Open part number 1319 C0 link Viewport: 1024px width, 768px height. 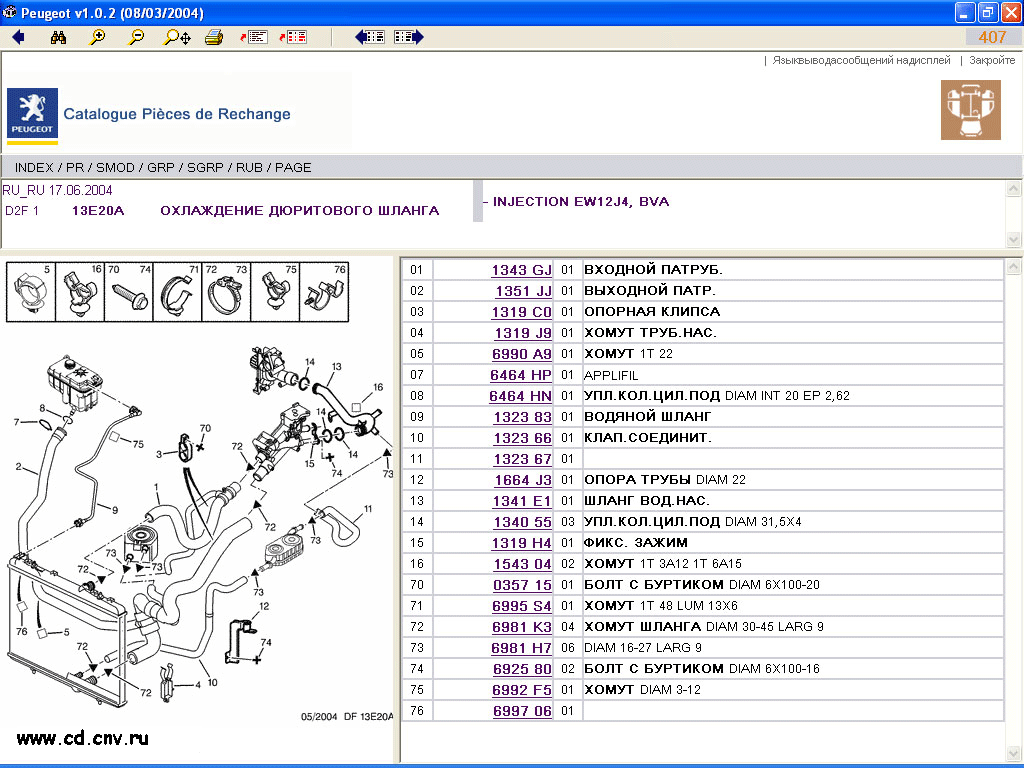click(521, 312)
